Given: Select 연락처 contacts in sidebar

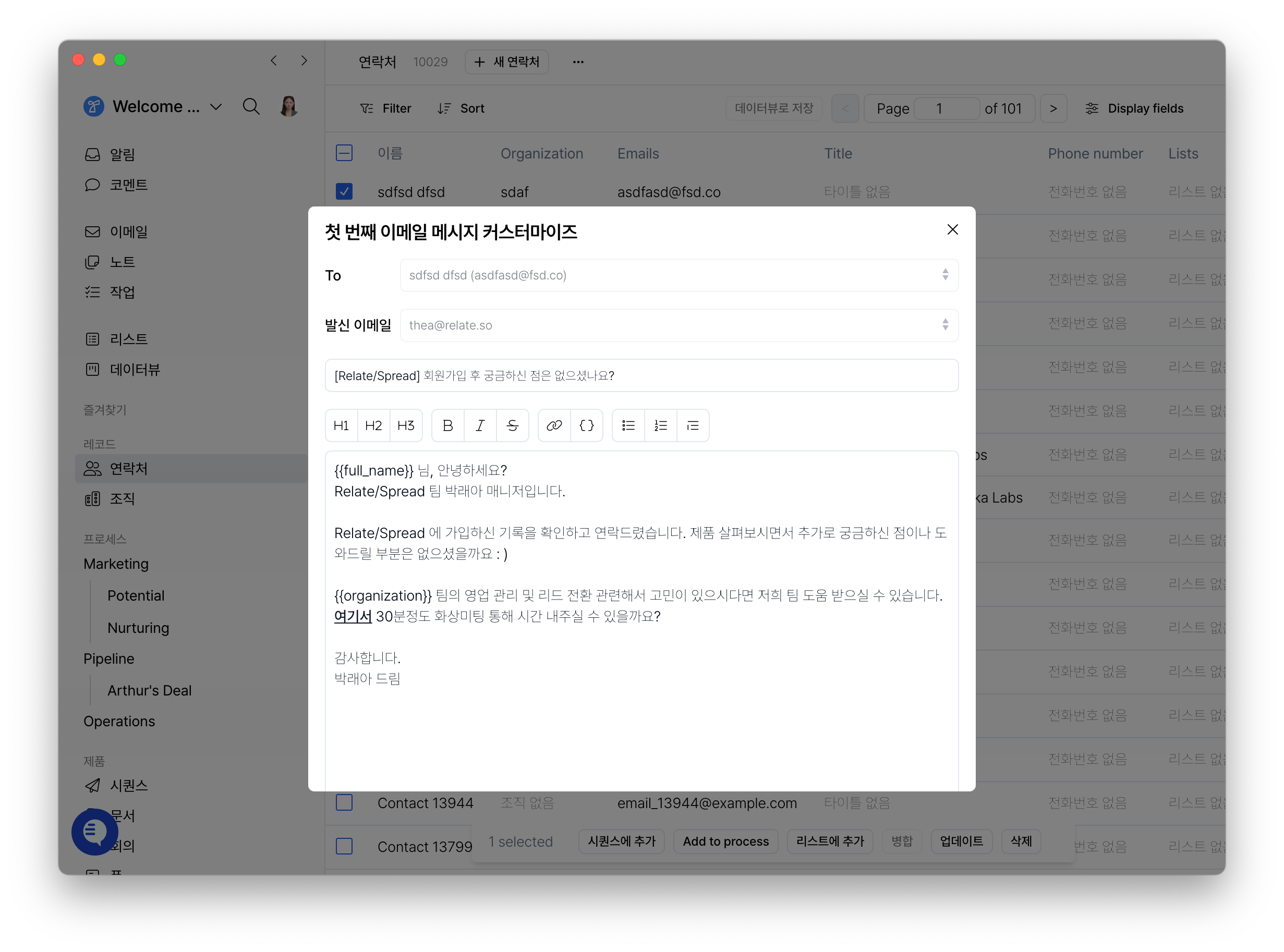Looking at the screenshot, I should point(191,469).
